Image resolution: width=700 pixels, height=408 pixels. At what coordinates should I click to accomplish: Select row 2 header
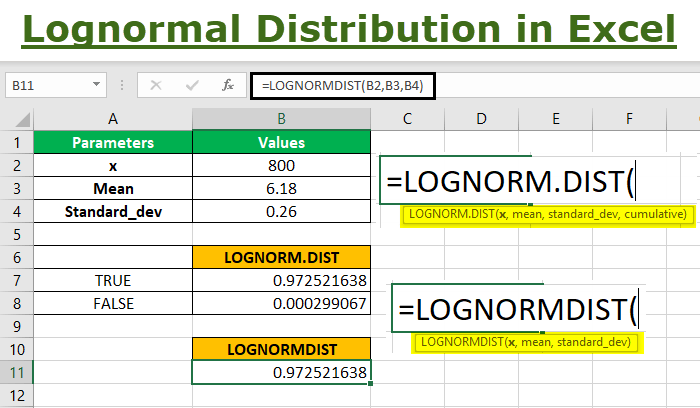pos(17,166)
